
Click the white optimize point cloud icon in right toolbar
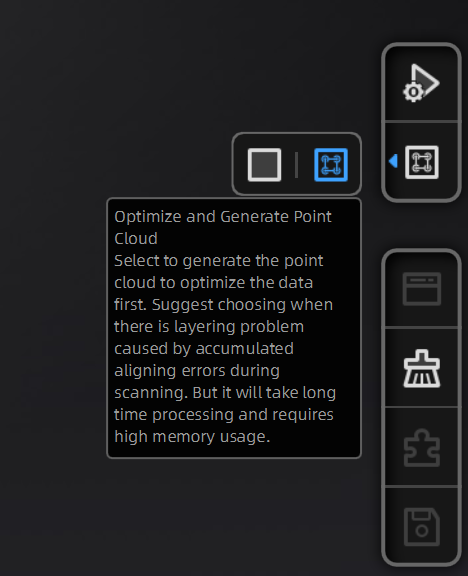[x=422, y=162]
